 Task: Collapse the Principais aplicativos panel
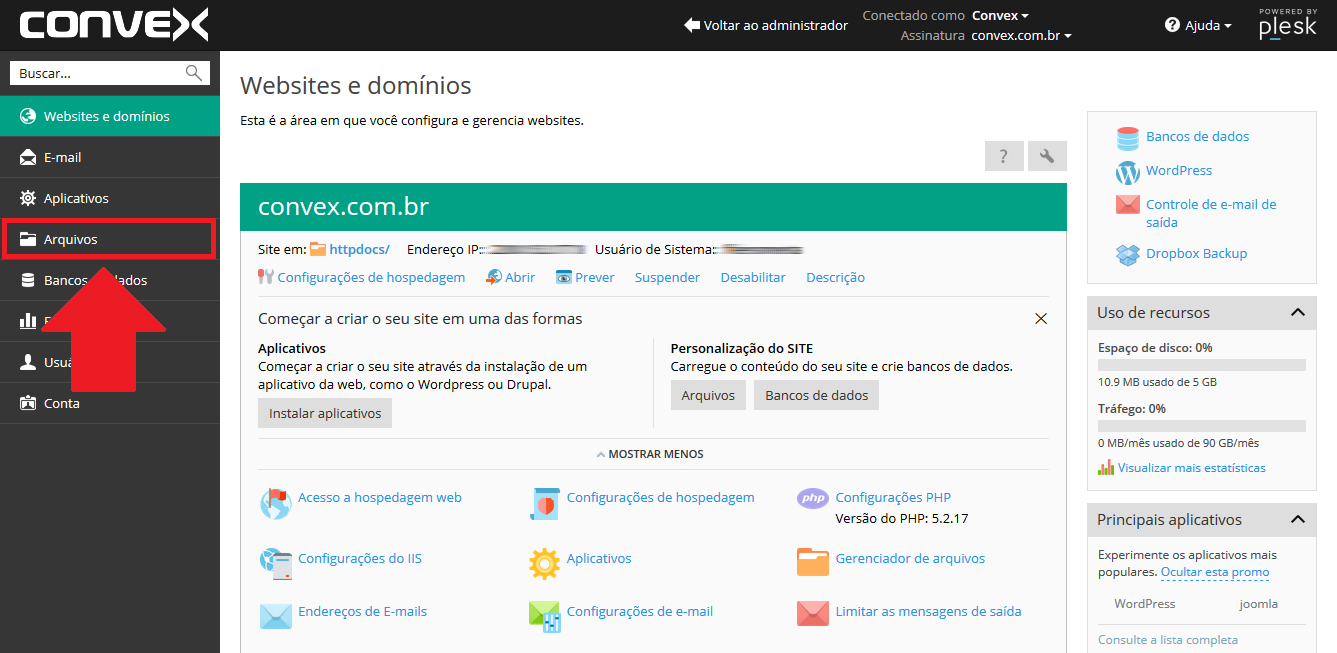(1297, 519)
